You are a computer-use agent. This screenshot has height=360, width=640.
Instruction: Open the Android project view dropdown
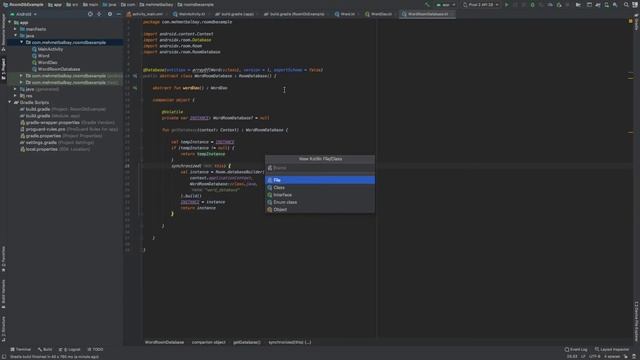pos(24,14)
